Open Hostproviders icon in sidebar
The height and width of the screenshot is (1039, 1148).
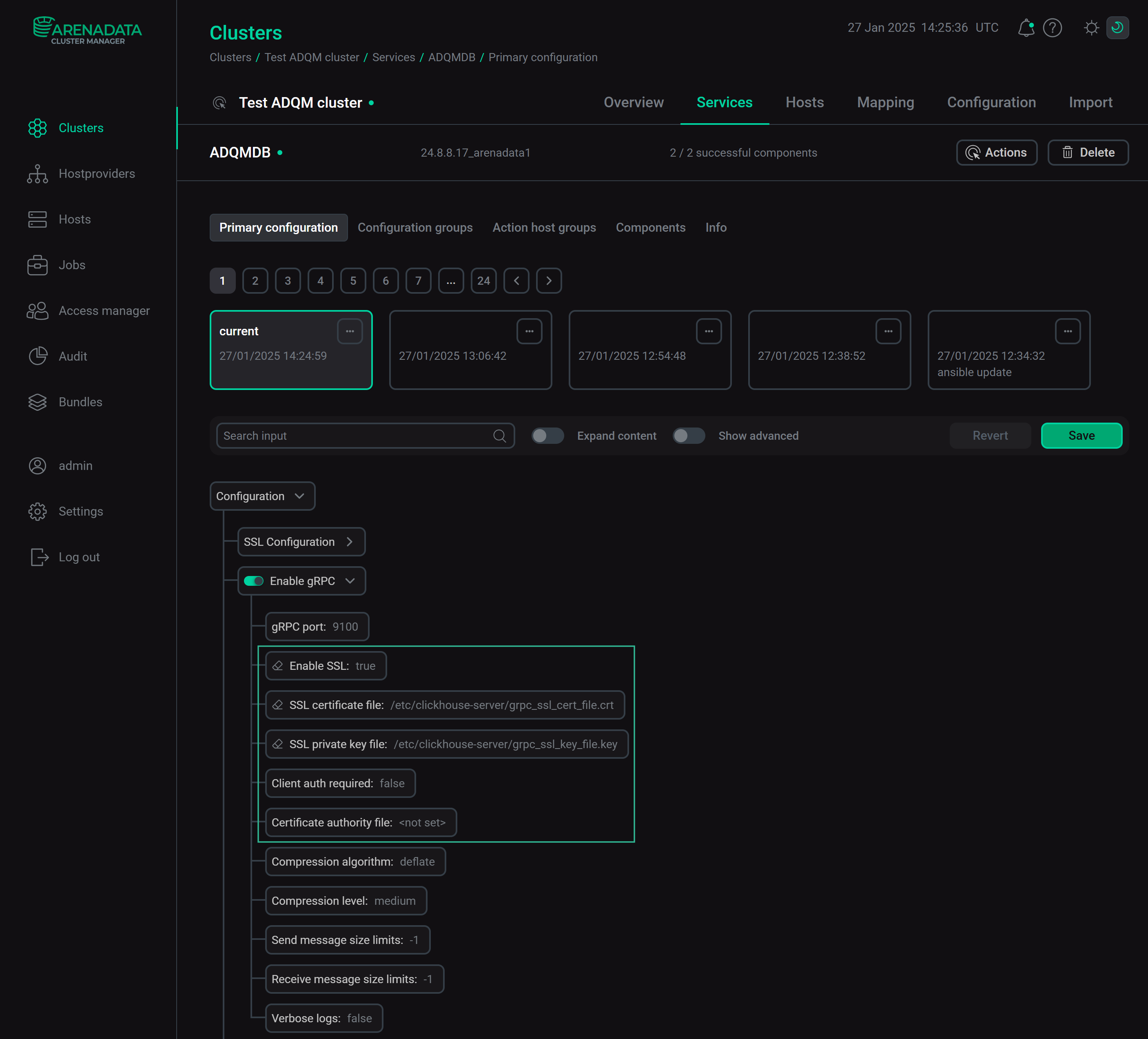pyautogui.click(x=38, y=174)
